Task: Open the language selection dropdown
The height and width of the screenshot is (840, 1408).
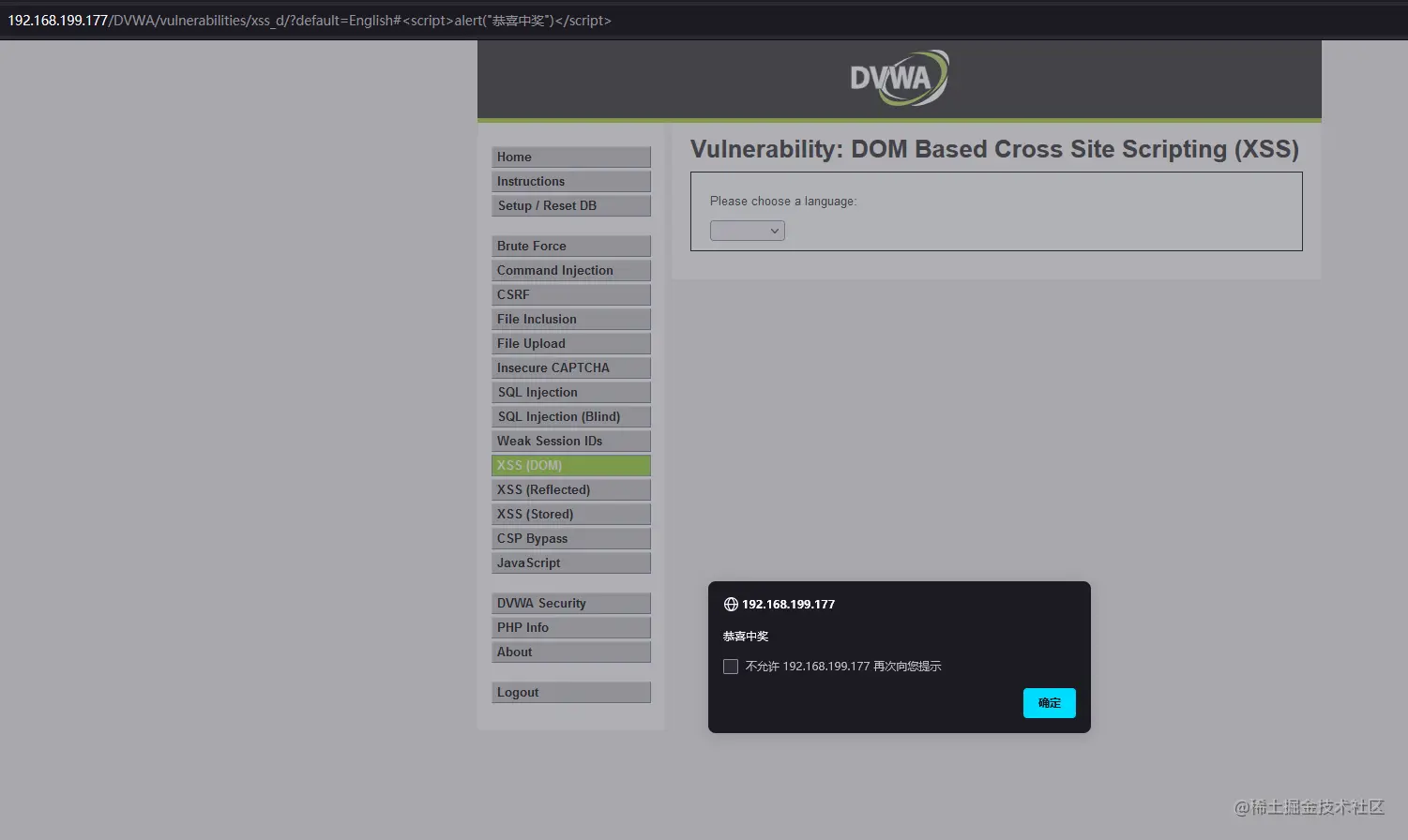Action: click(748, 231)
